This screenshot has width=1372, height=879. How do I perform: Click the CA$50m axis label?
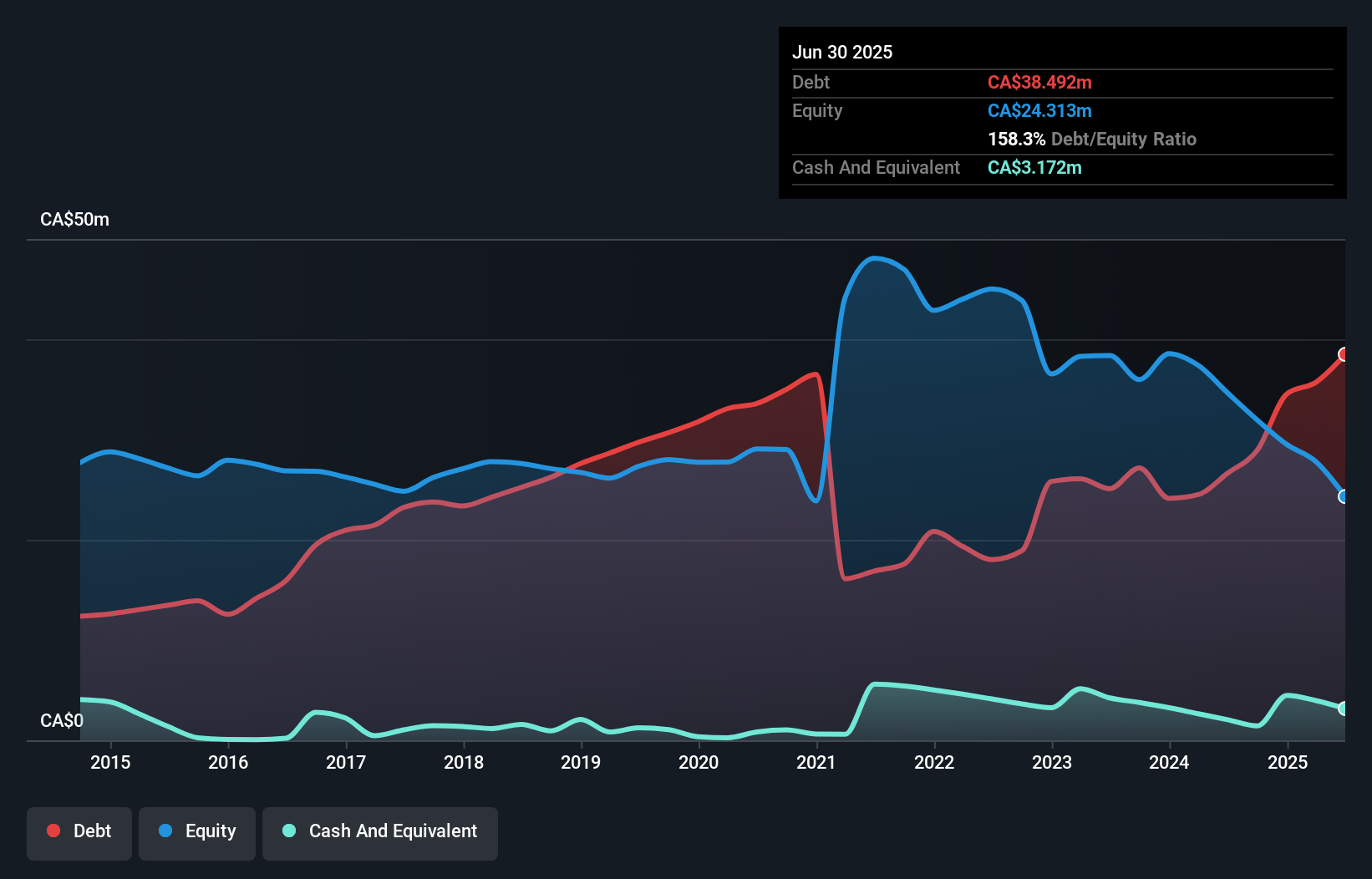(x=74, y=219)
